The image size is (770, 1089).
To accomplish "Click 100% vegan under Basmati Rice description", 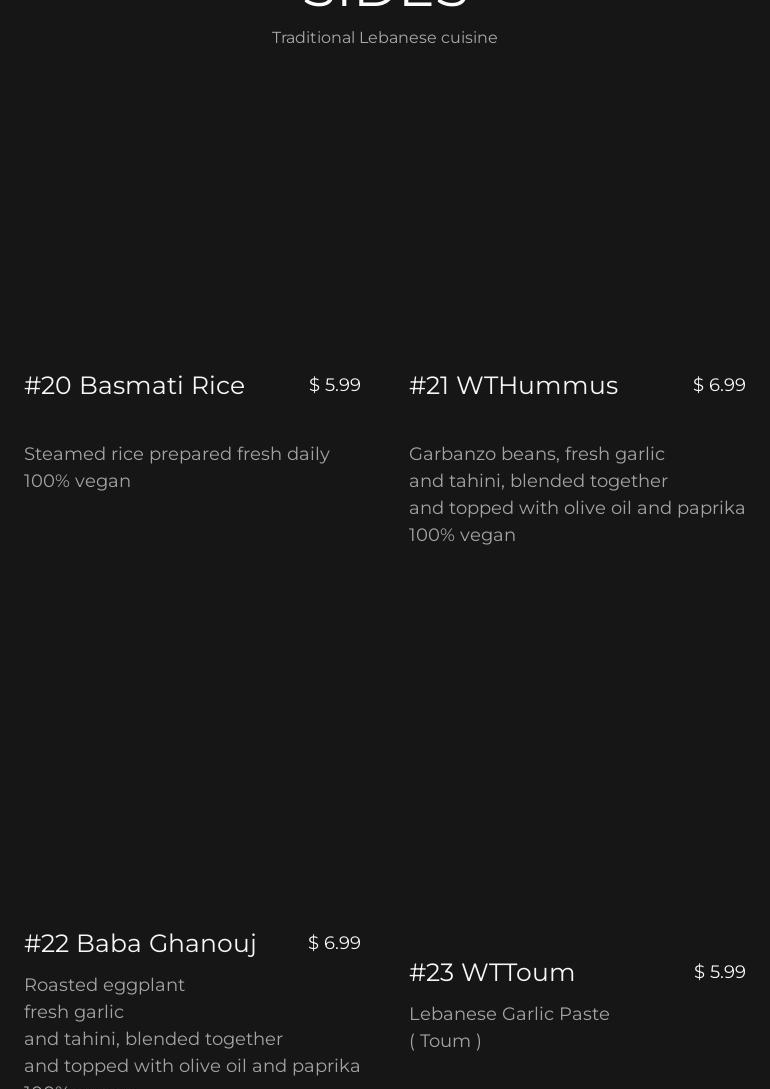I will (77, 481).
